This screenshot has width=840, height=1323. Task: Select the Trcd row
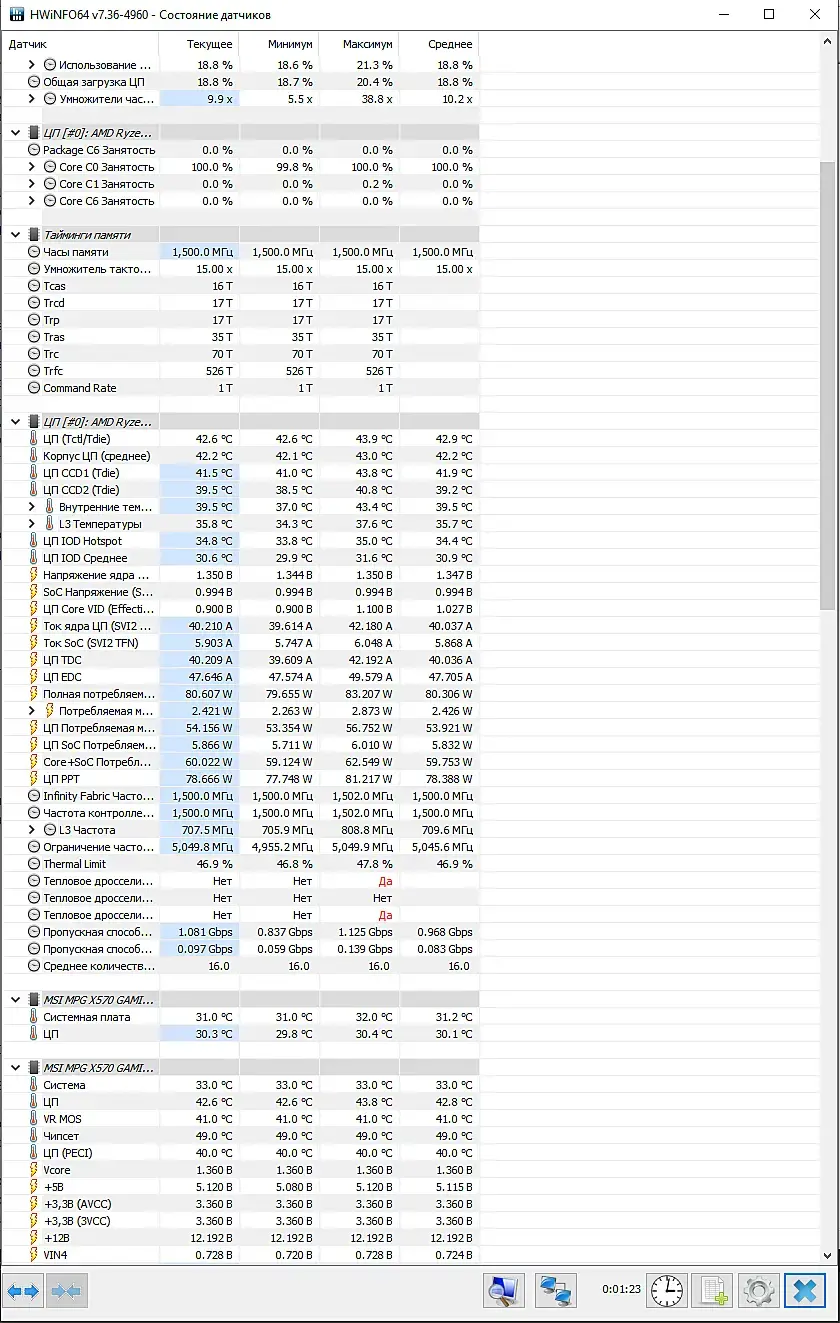click(x=240, y=303)
